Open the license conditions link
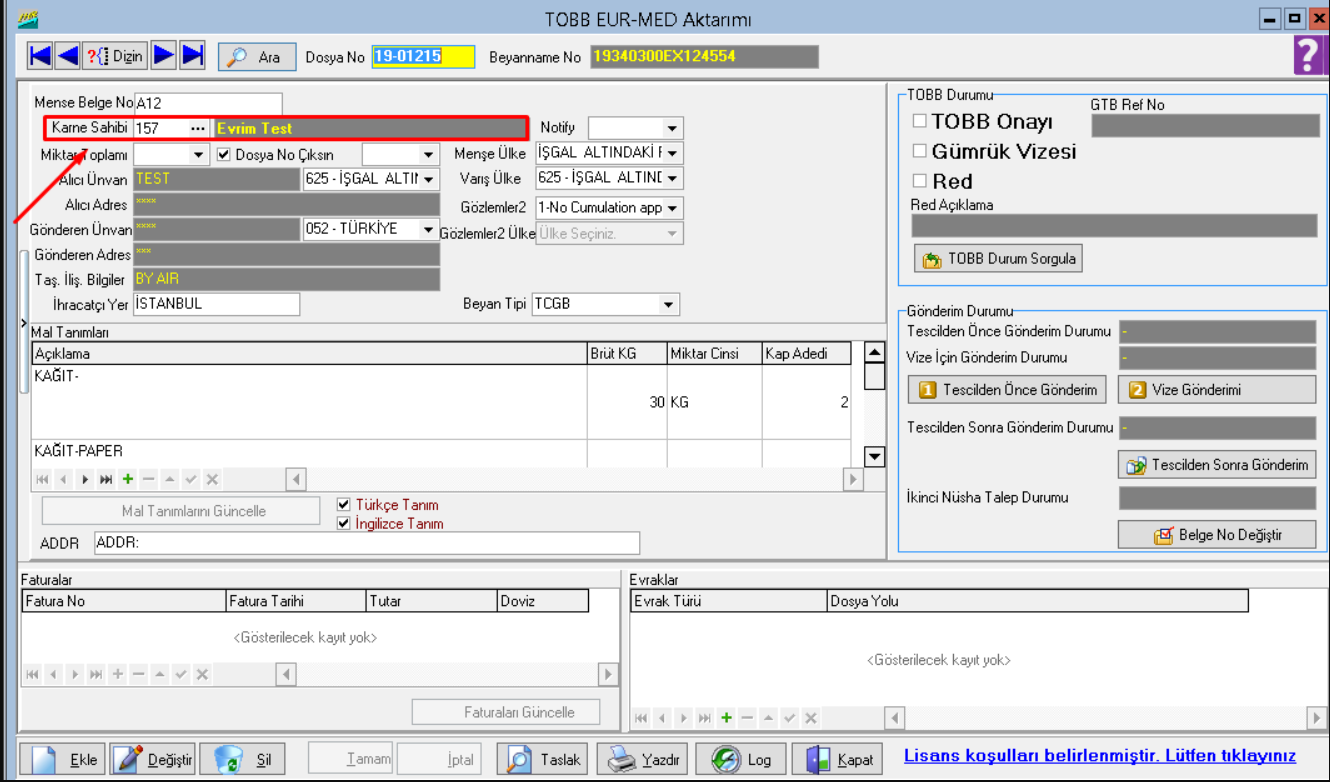 (x=1100, y=756)
